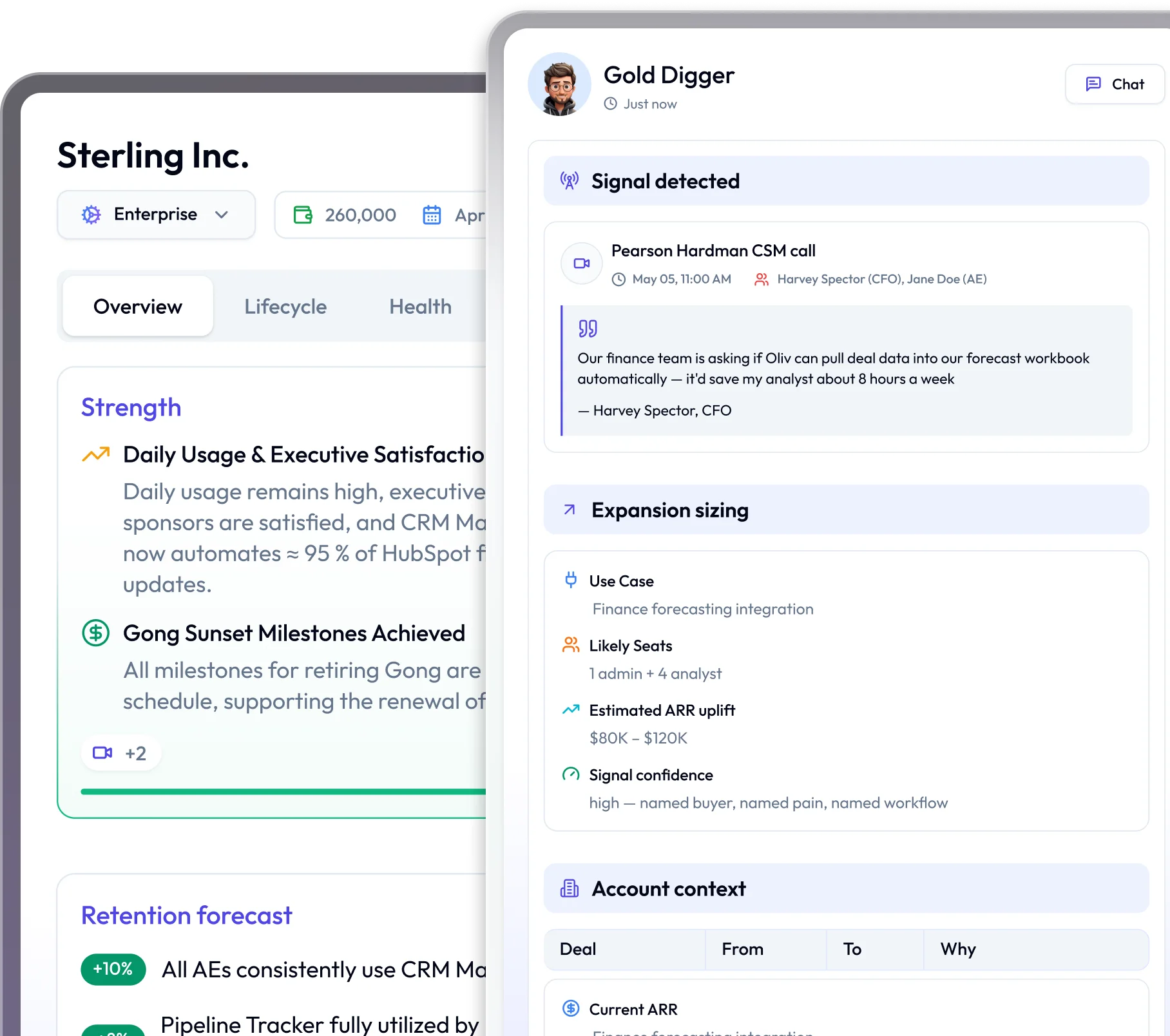Image resolution: width=1170 pixels, height=1036 pixels.
Task: Click the wallet icon beside 260,000
Action: (303, 215)
